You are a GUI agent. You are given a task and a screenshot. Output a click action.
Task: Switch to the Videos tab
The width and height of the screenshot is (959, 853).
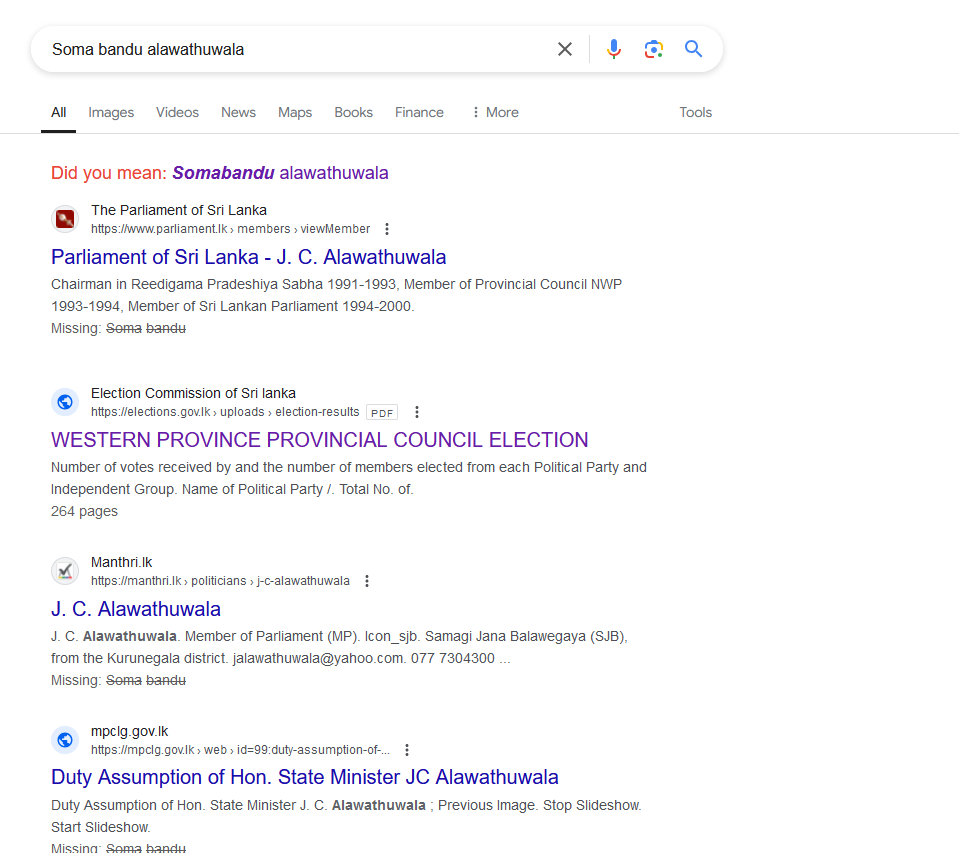tap(177, 113)
